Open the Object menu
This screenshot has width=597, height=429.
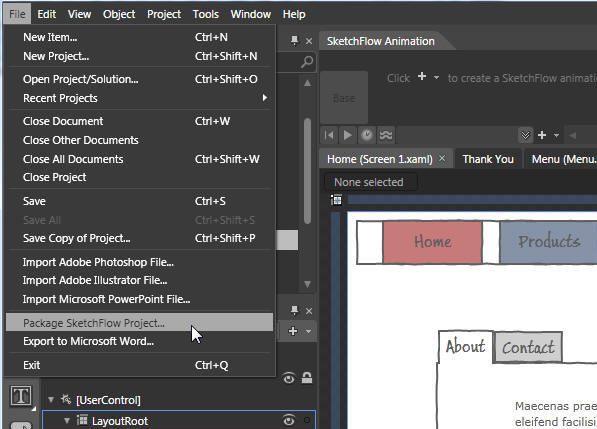click(119, 14)
